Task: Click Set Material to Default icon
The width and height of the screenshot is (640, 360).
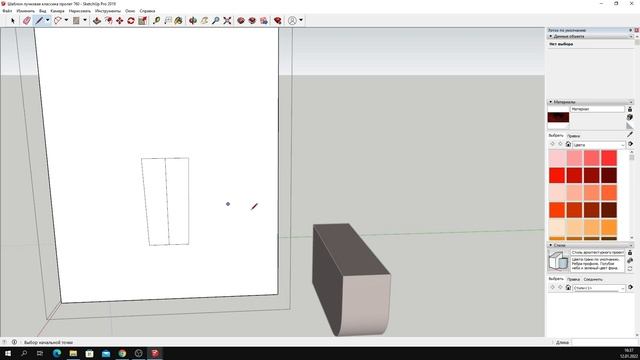Action: (630, 126)
